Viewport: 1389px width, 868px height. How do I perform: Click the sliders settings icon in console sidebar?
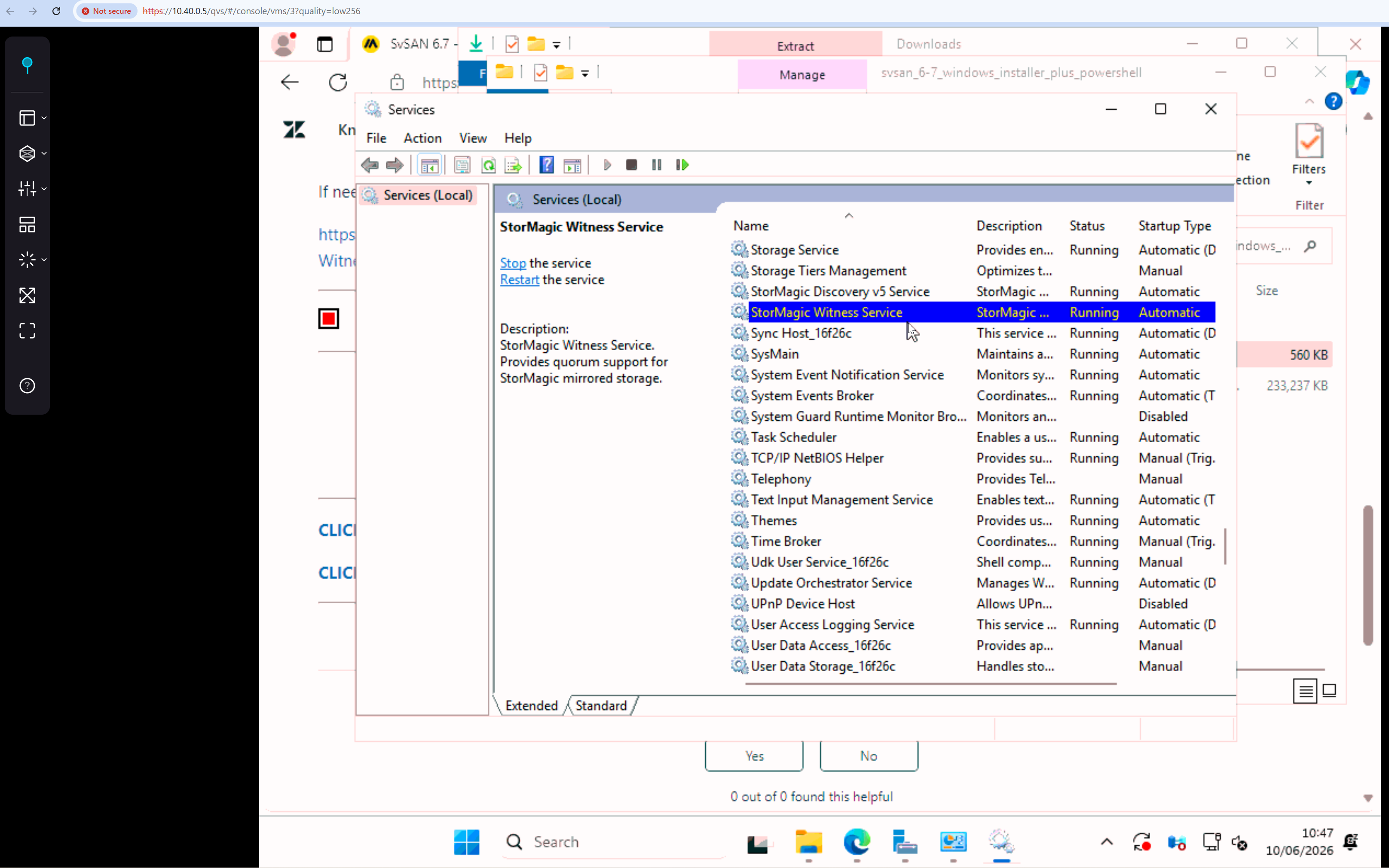point(27,188)
